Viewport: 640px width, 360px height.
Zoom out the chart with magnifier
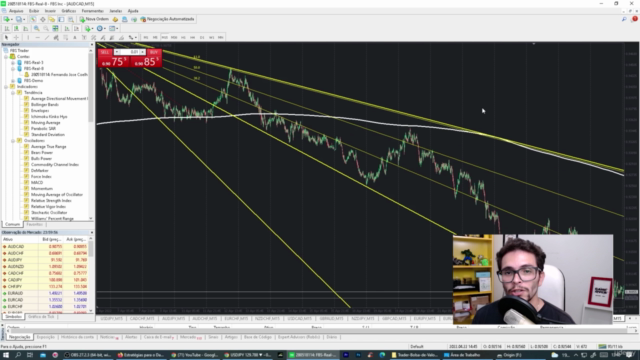(x=46, y=29)
